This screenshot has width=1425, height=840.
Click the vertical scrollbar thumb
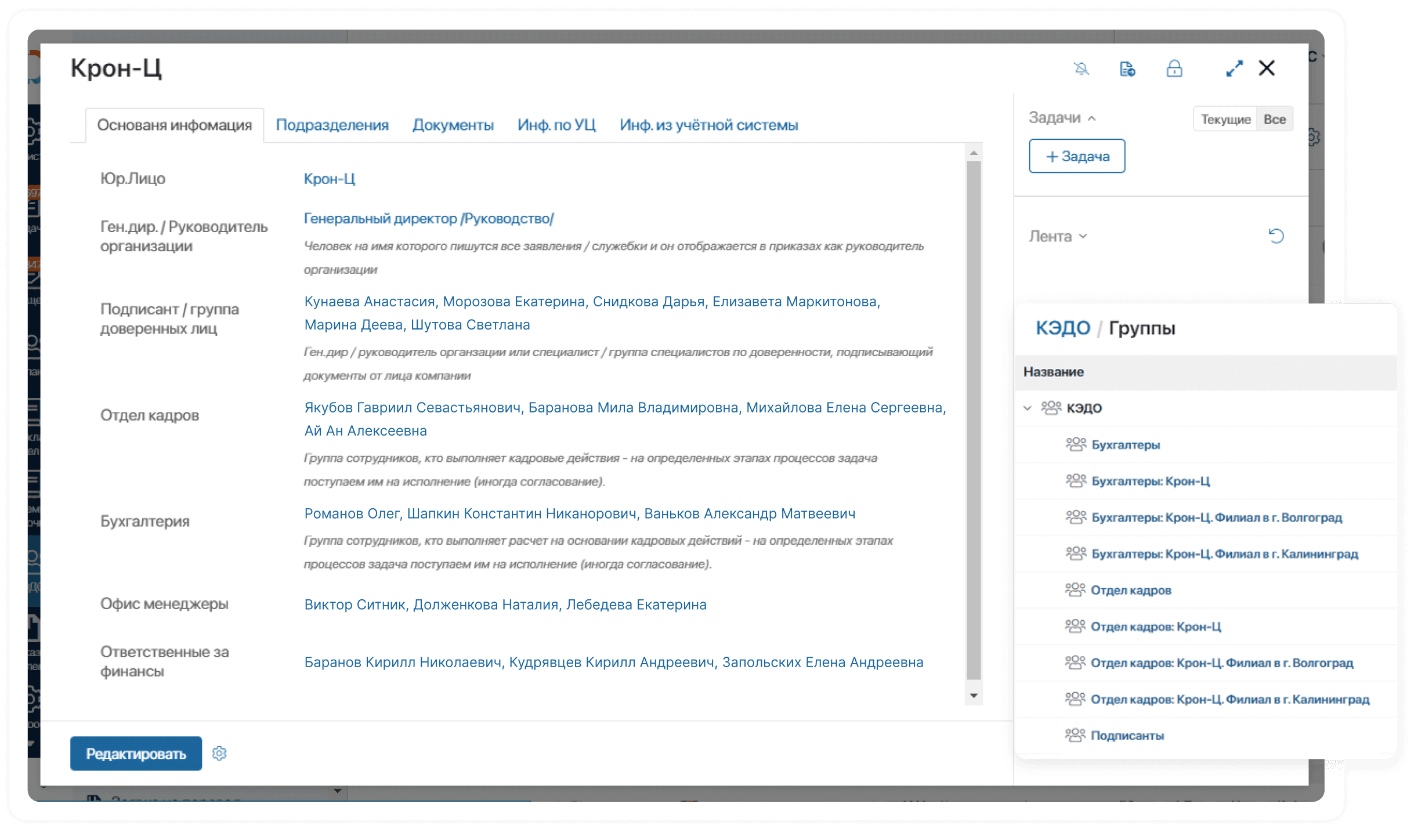(974, 420)
